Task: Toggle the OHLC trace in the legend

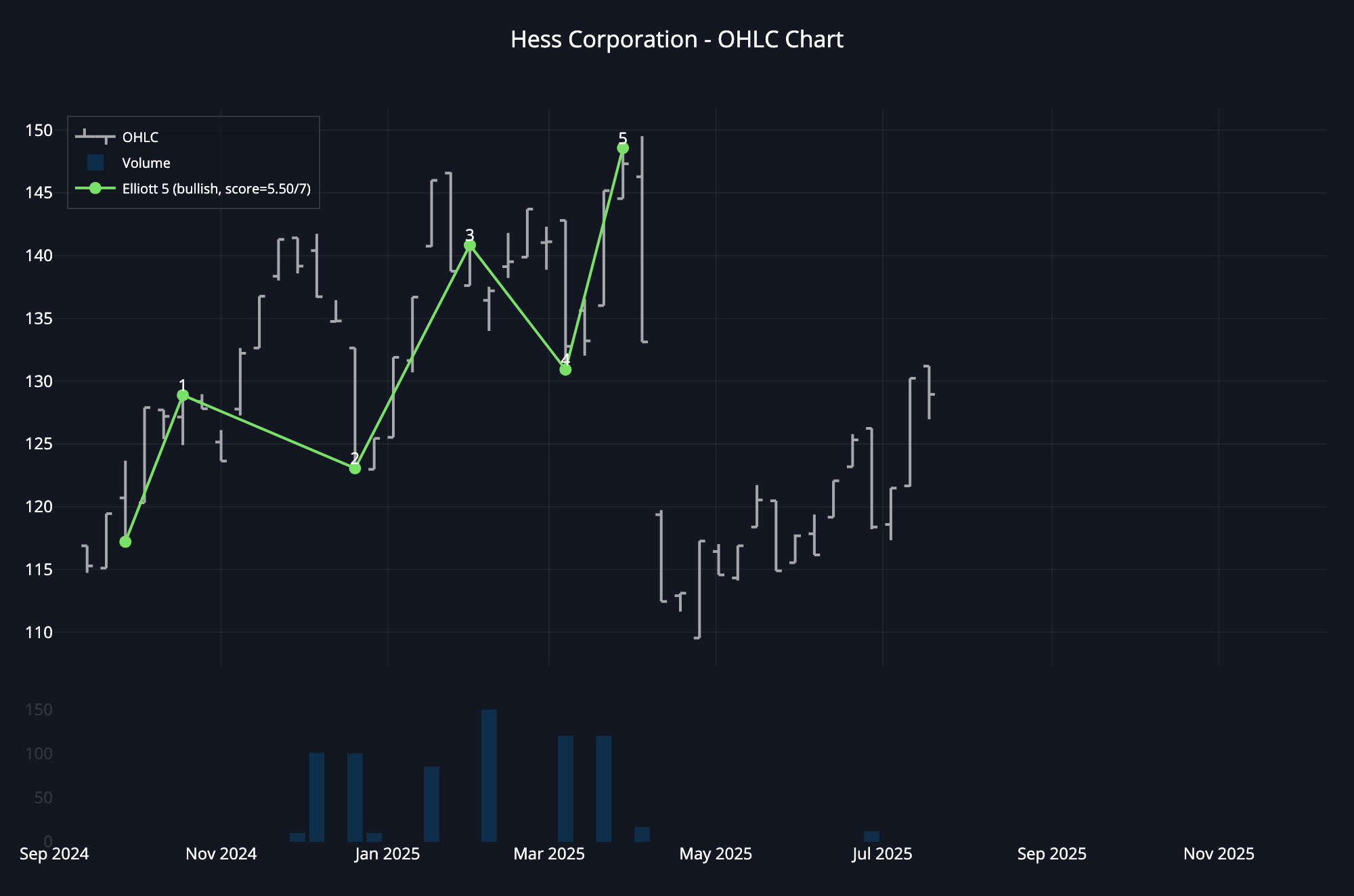Action: point(140,137)
